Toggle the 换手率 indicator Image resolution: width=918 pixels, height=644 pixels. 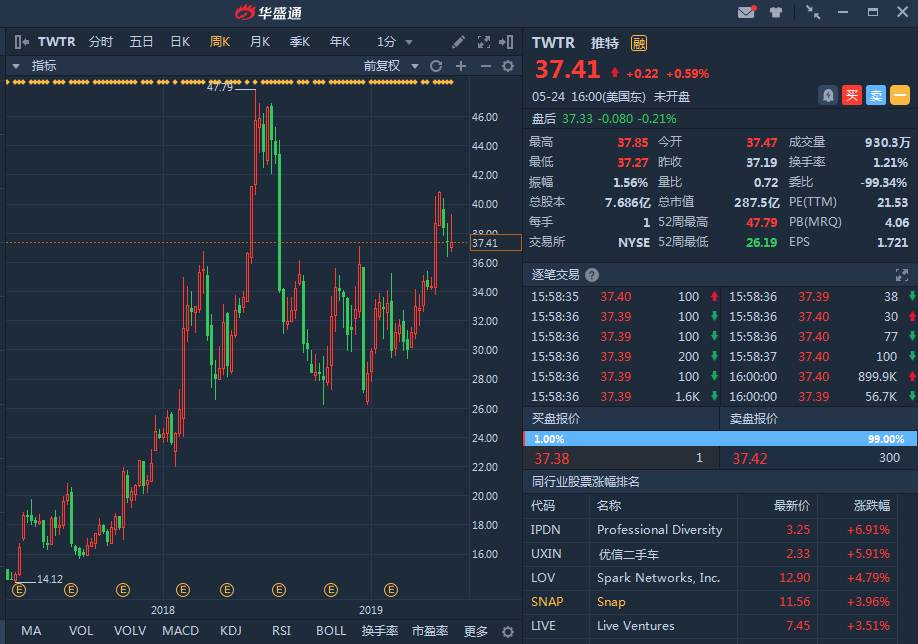tap(380, 631)
